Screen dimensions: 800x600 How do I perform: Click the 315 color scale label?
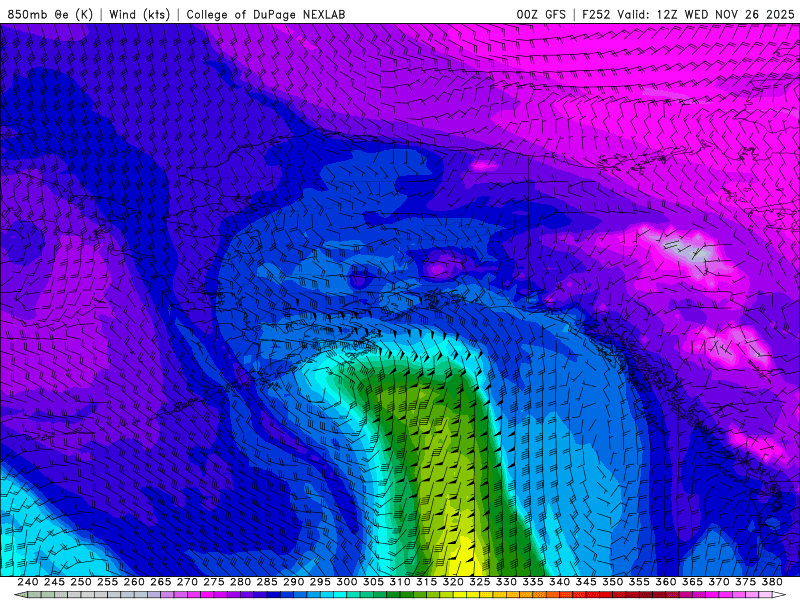pos(426,582)
